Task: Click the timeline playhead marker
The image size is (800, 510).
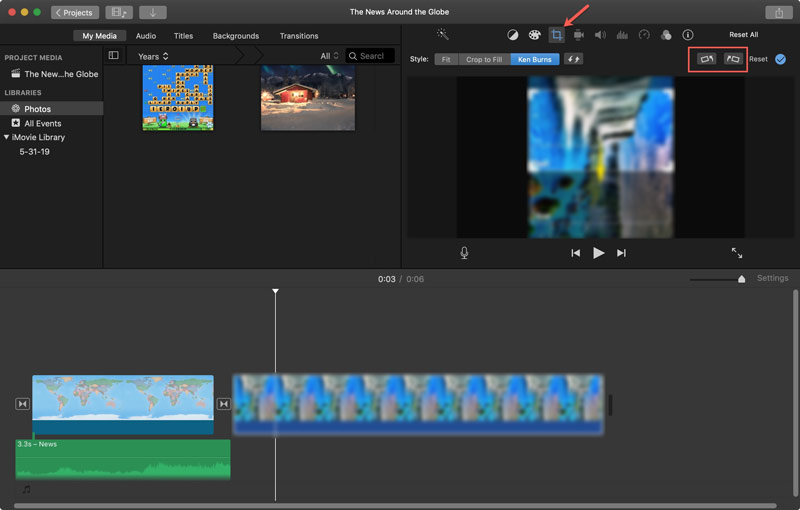Action: [x=276, y=291]
